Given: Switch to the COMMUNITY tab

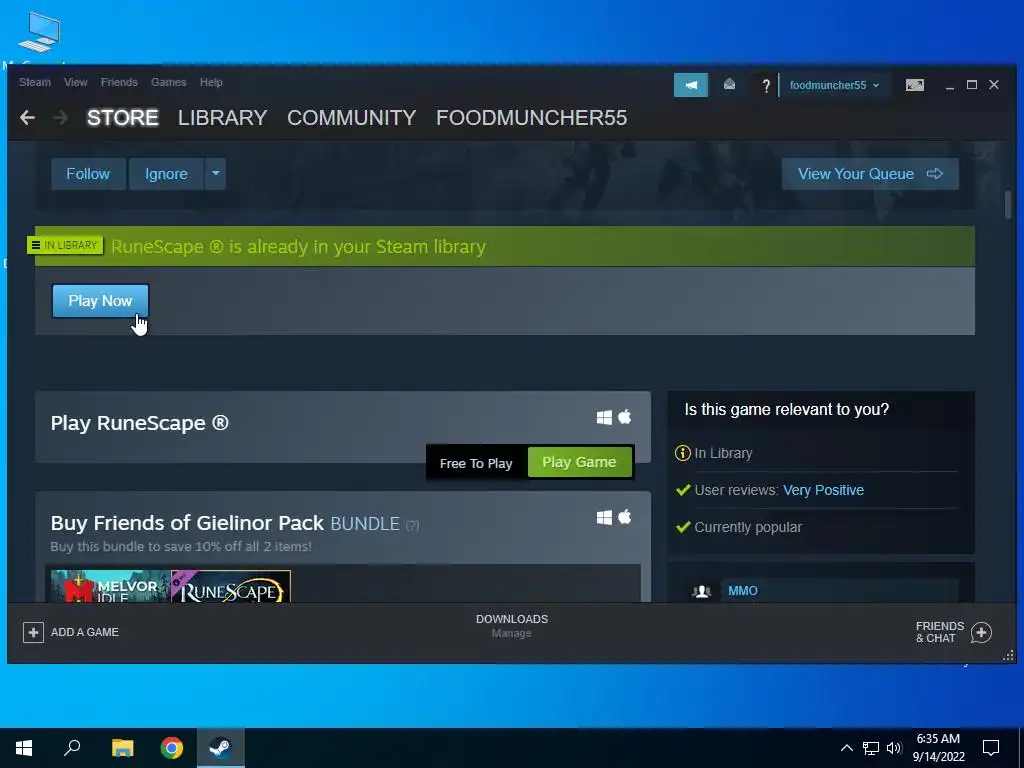Looking at the screenshot, I should click(351, 118).
